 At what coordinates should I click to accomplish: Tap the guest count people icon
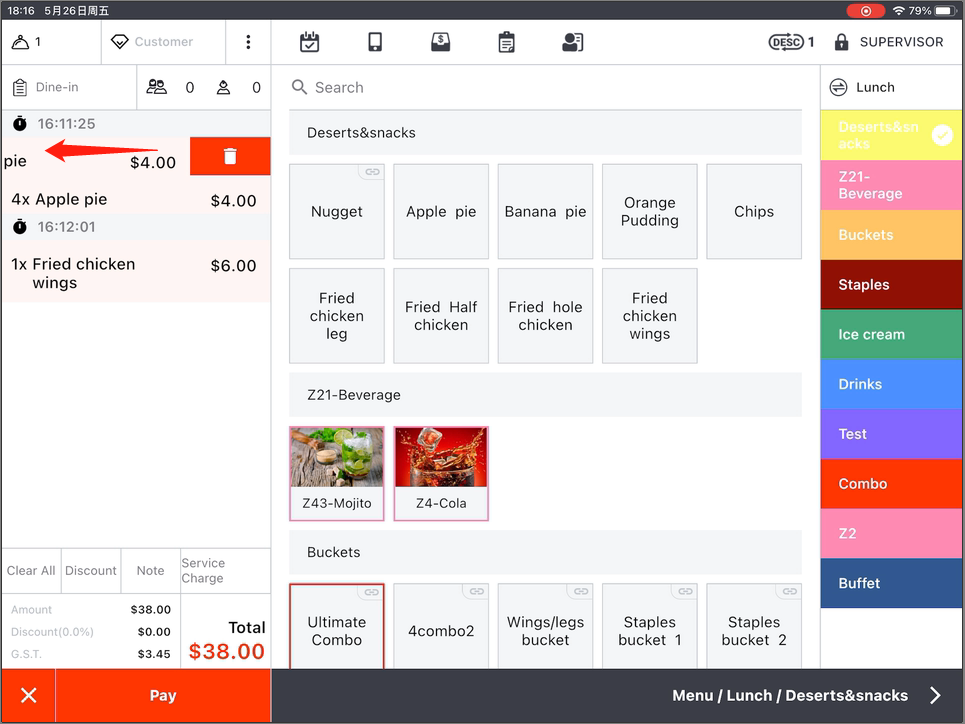156,87
